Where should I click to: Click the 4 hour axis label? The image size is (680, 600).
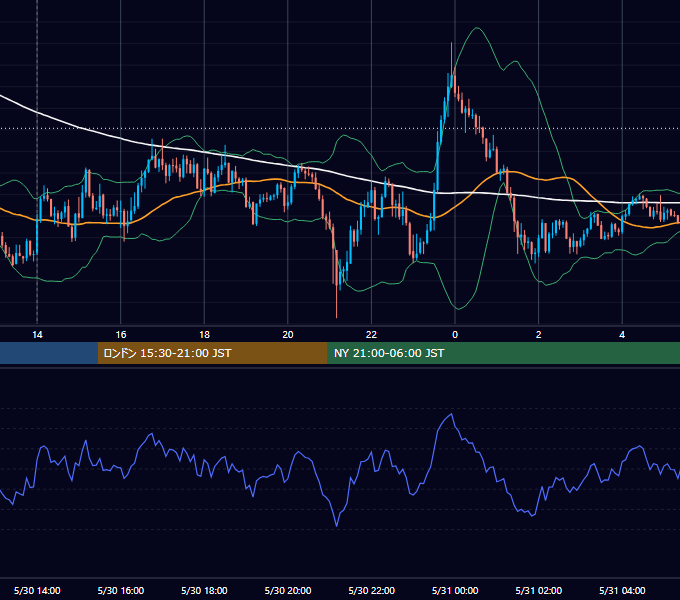(x=622, y=335)
